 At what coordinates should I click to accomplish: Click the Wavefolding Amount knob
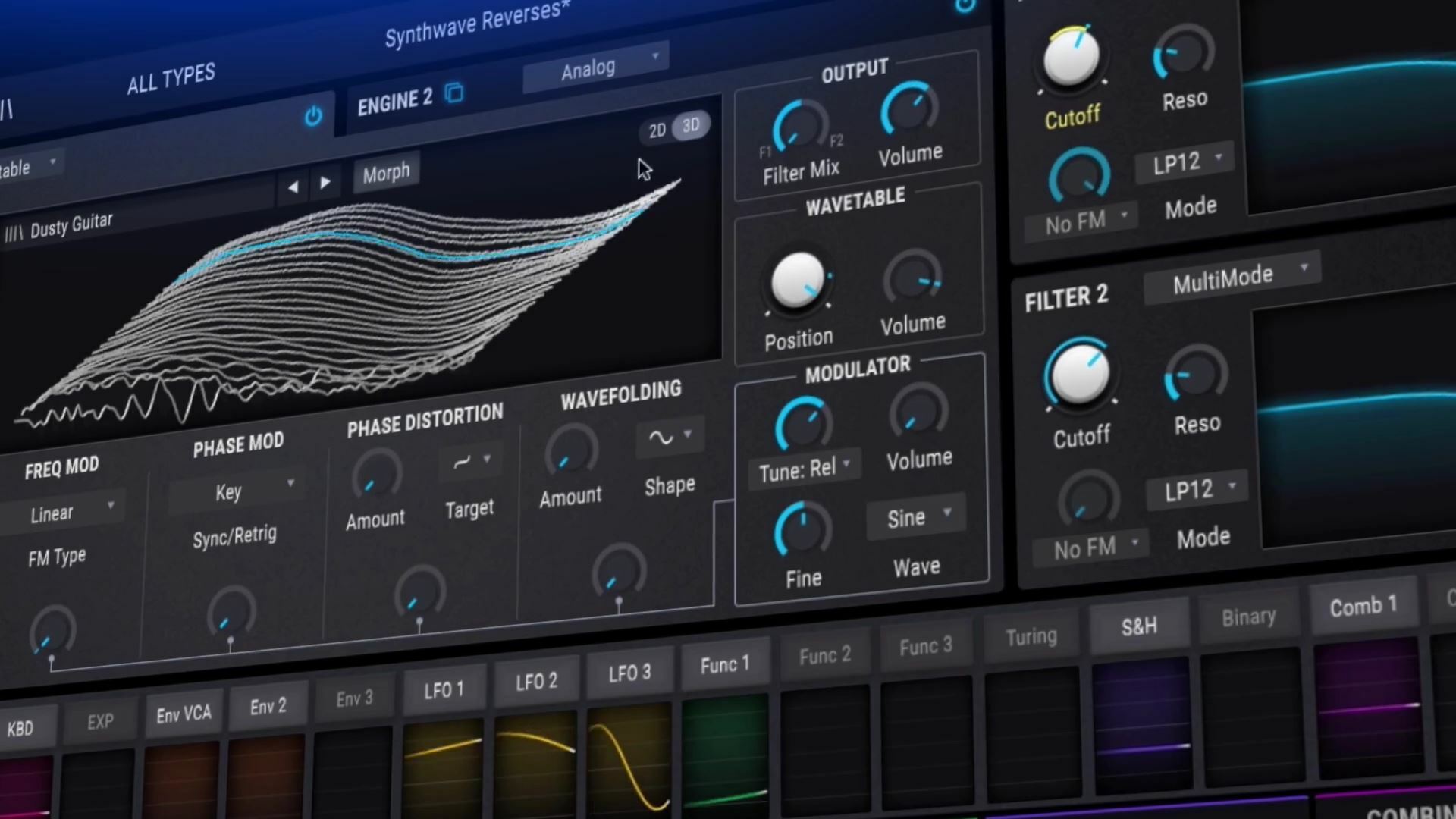click(x=571, y=453)
